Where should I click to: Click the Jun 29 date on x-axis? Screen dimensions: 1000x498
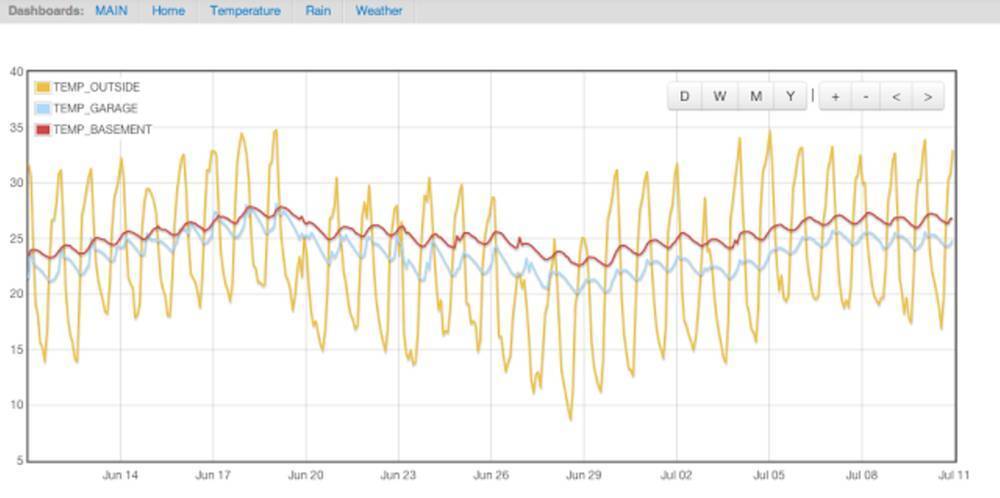click(x=583, y=476)
